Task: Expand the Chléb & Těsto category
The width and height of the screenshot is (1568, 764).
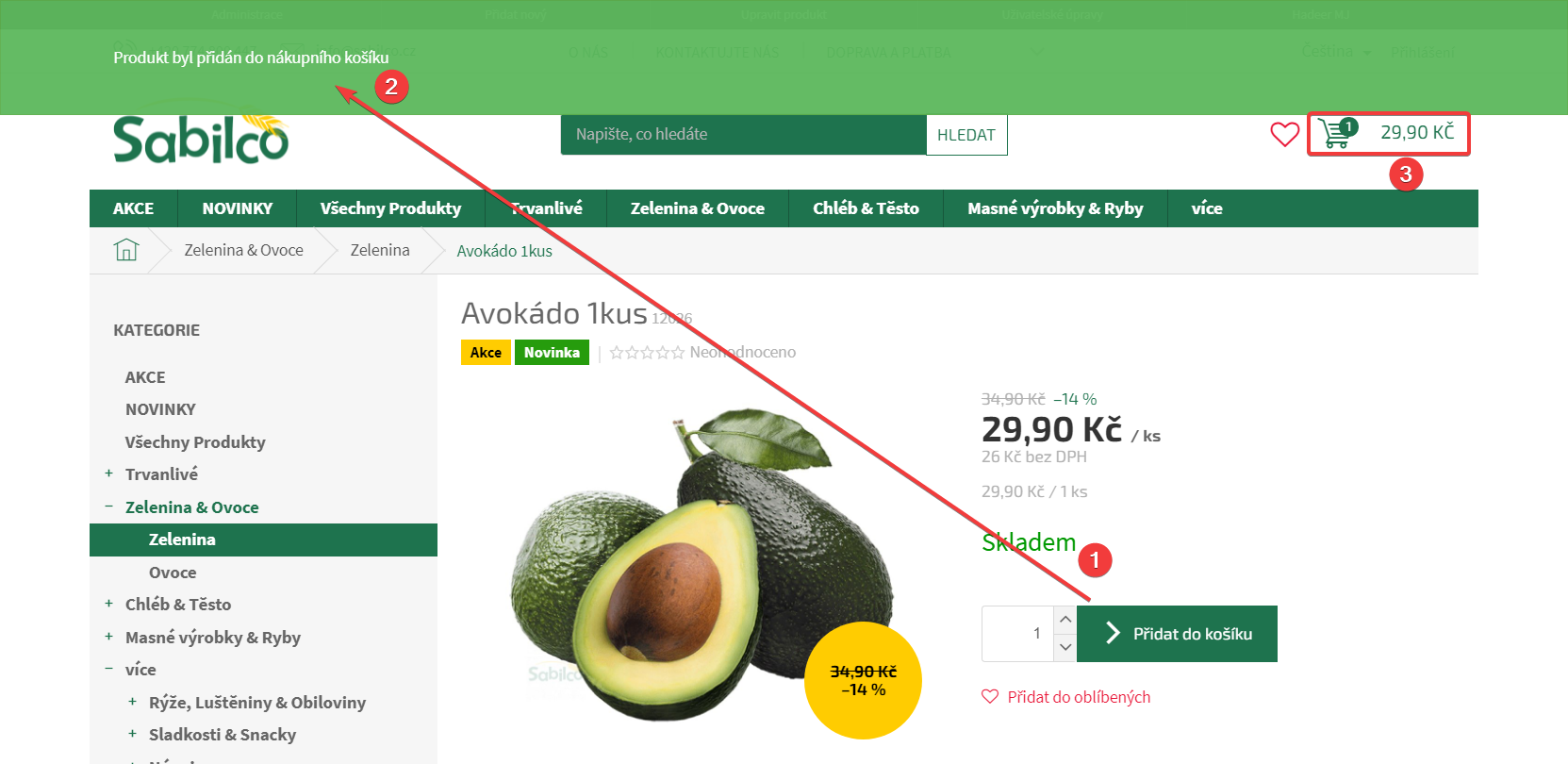Action: point(108,604)
